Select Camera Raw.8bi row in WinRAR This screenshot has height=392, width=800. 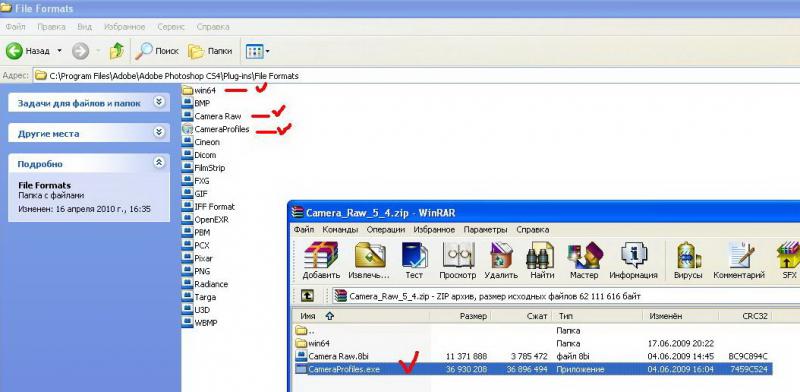[534, 356]
